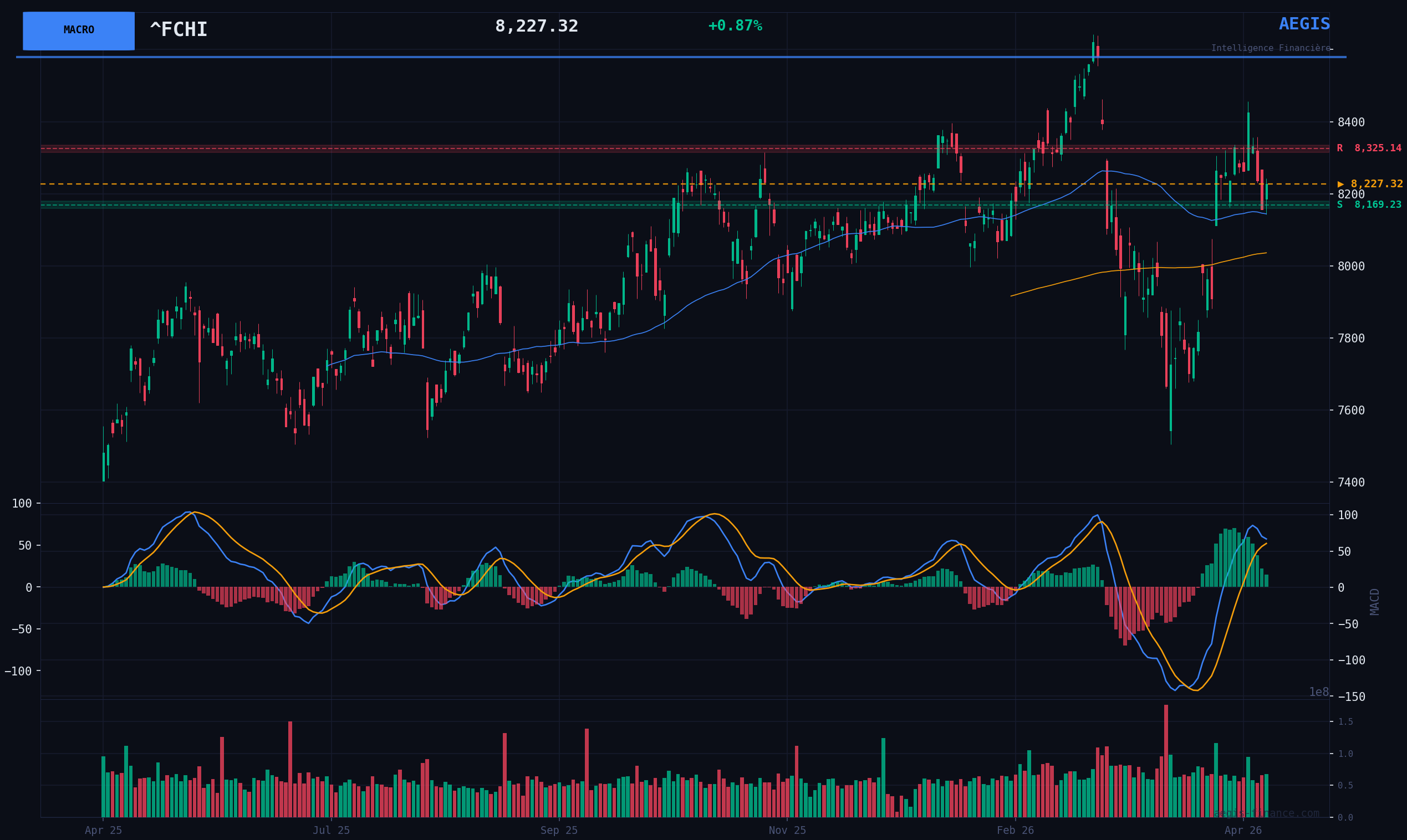
Task: Click the Sep 25 date tick
Action: 559,831
